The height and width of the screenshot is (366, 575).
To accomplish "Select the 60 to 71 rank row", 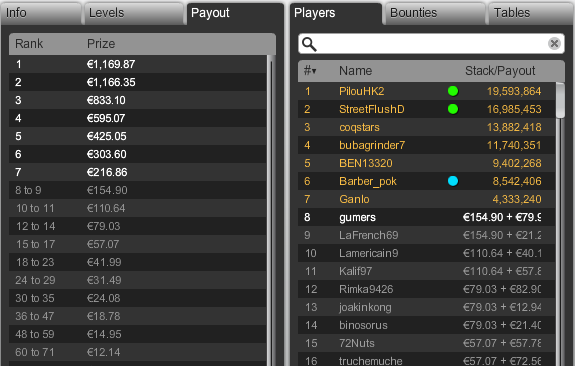I will [x=138, y=352].
